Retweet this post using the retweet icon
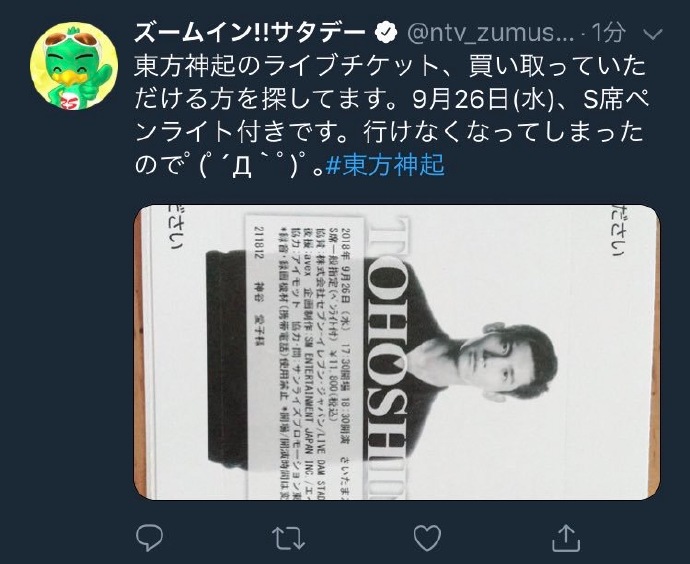 [x=288, y=538]
